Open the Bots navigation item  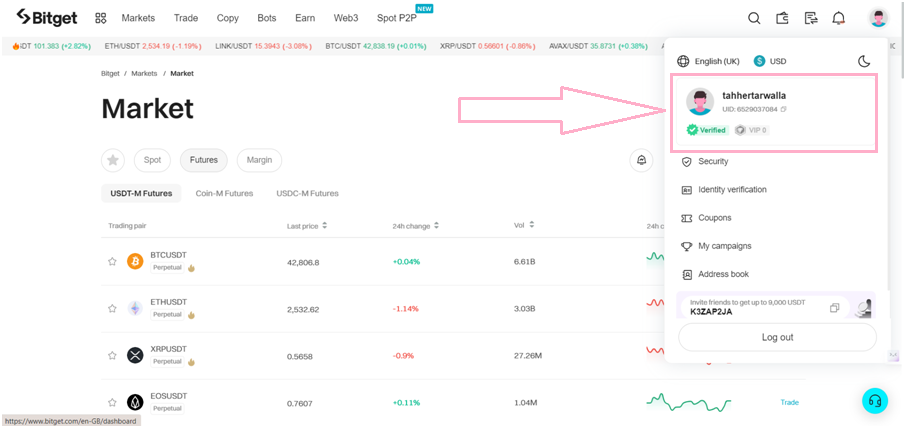[267, 18]
